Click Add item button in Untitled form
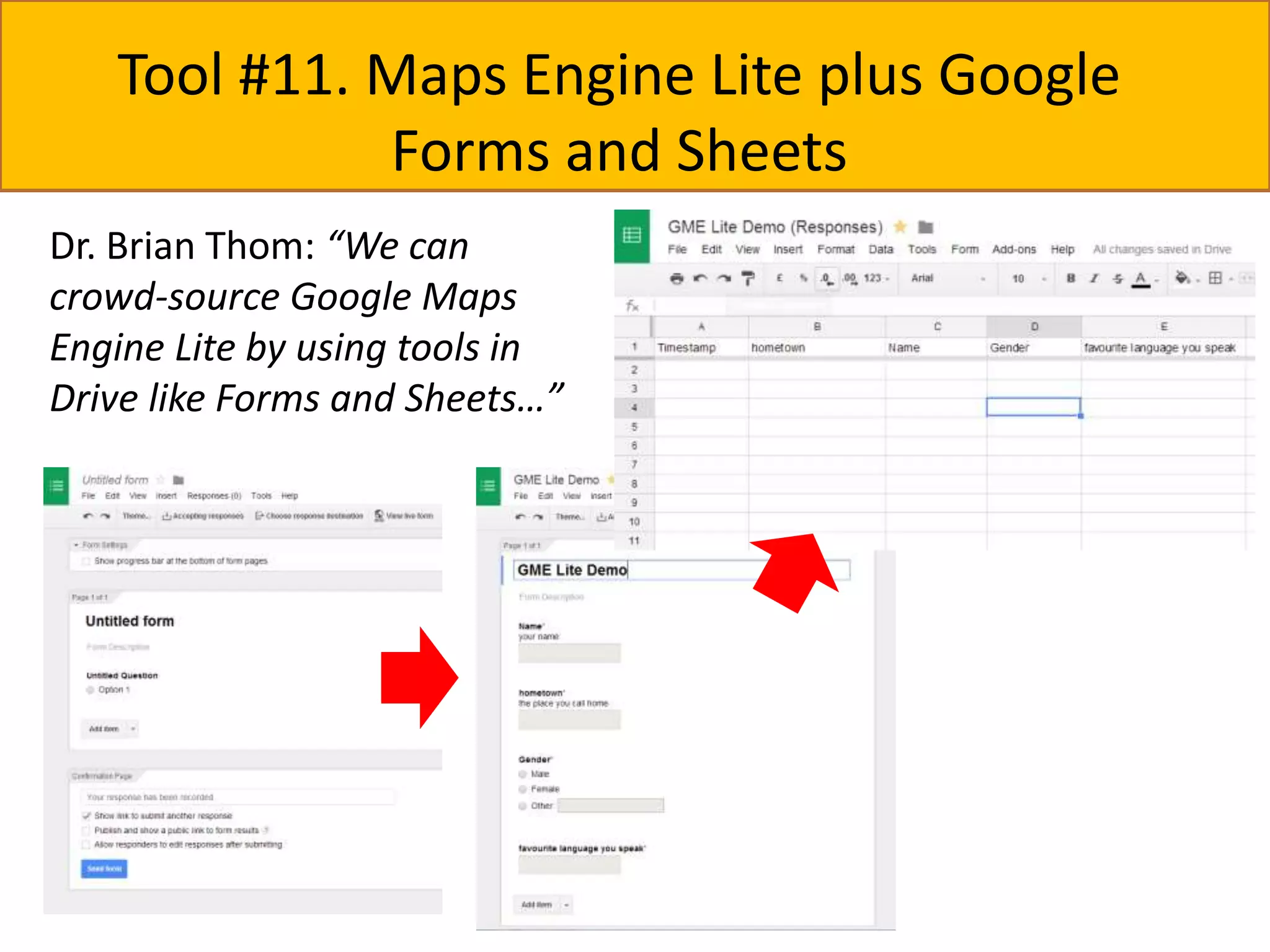 click(104, 729)
